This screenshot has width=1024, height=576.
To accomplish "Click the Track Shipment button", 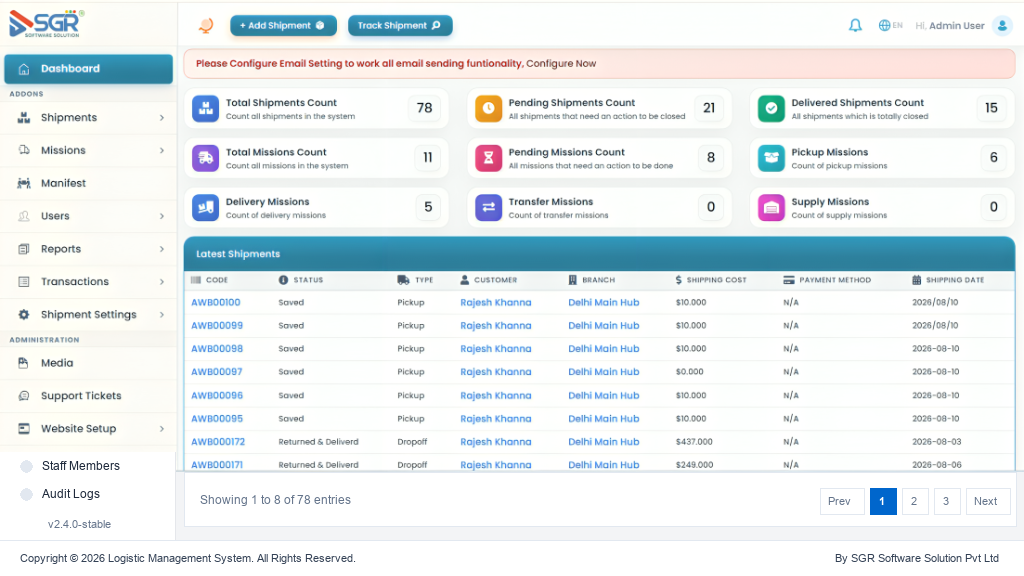I will (400, 25).
